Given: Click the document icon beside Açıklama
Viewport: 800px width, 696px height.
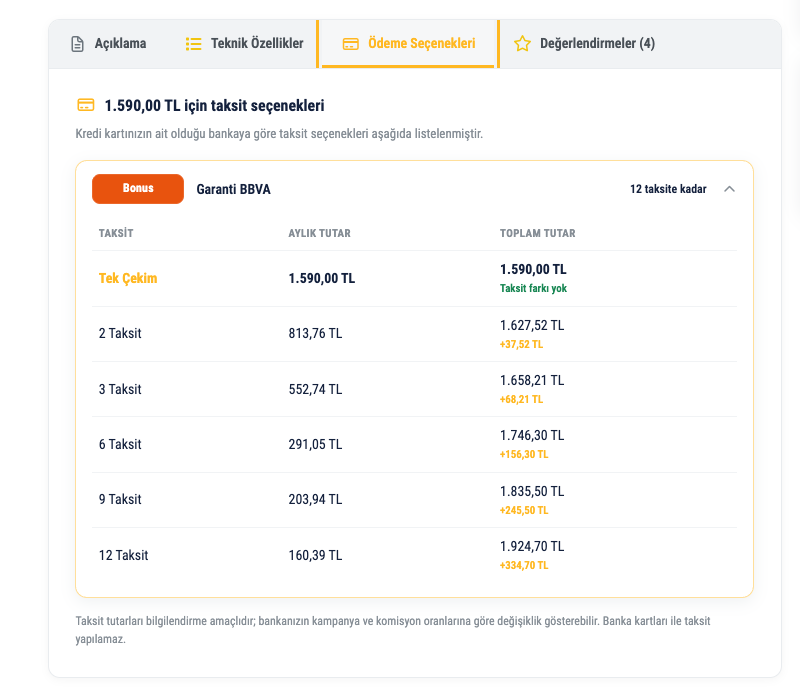Looking at the screenshot, I should (x=77, y=44).
